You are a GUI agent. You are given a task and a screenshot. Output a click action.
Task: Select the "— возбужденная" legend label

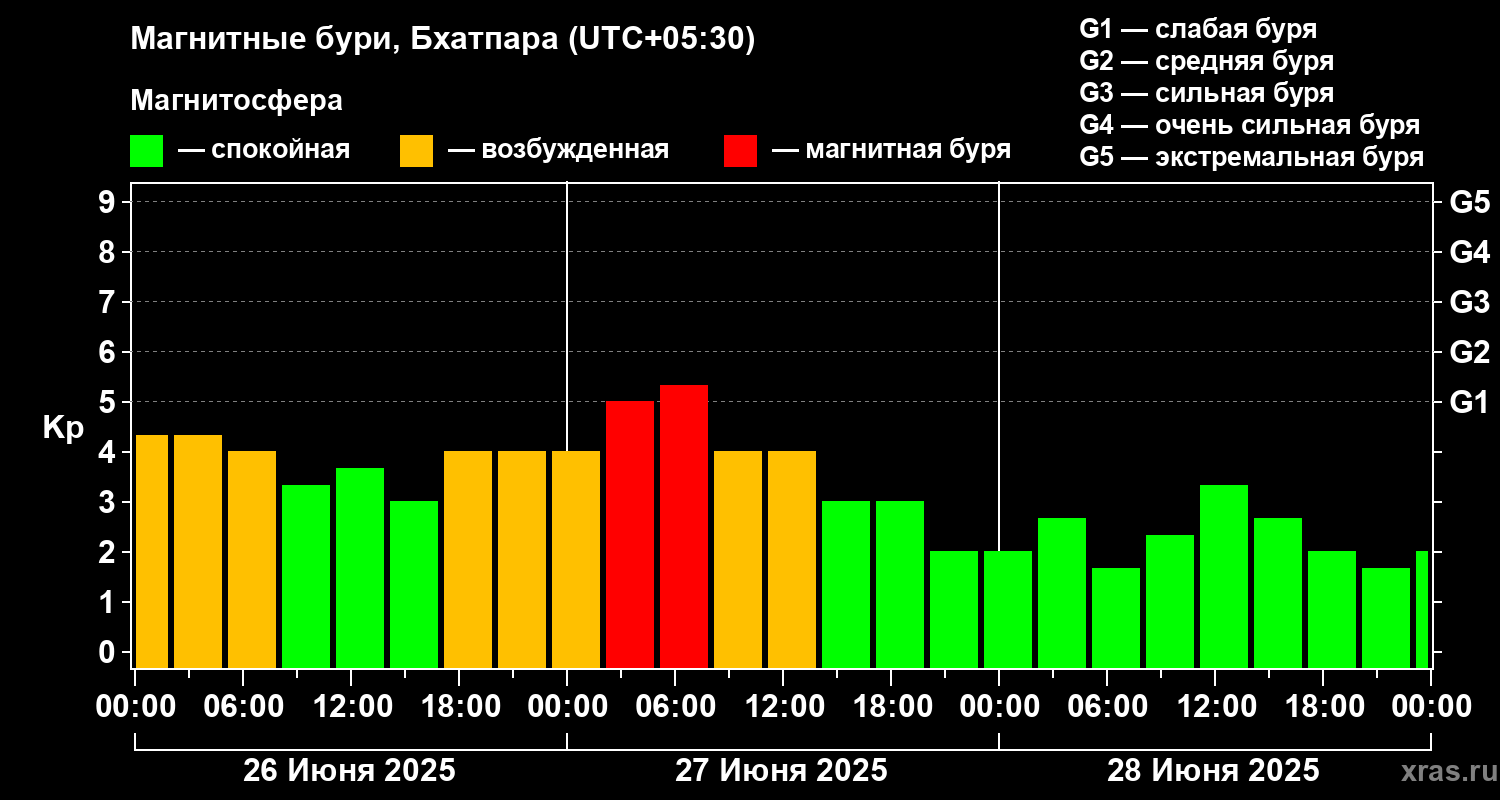pyautogui.click(x=558, y=151)
